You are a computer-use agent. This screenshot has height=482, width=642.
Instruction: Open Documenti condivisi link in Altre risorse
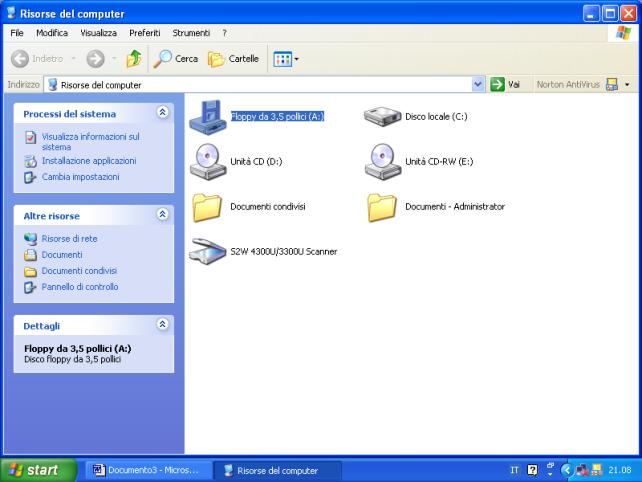pos(79,271)
